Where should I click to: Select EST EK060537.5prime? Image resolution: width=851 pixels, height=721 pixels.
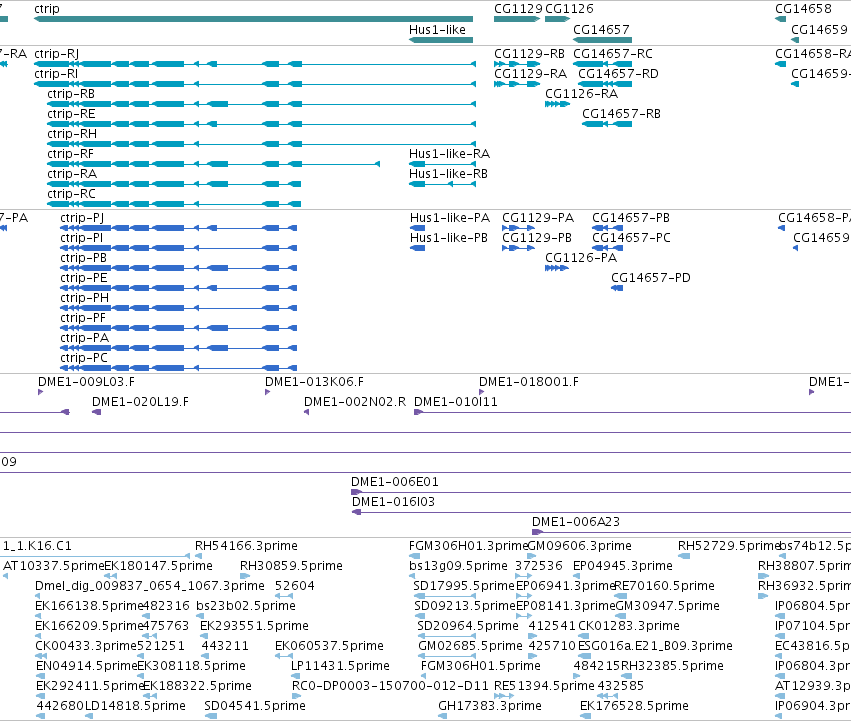click(x=284, y=656)
